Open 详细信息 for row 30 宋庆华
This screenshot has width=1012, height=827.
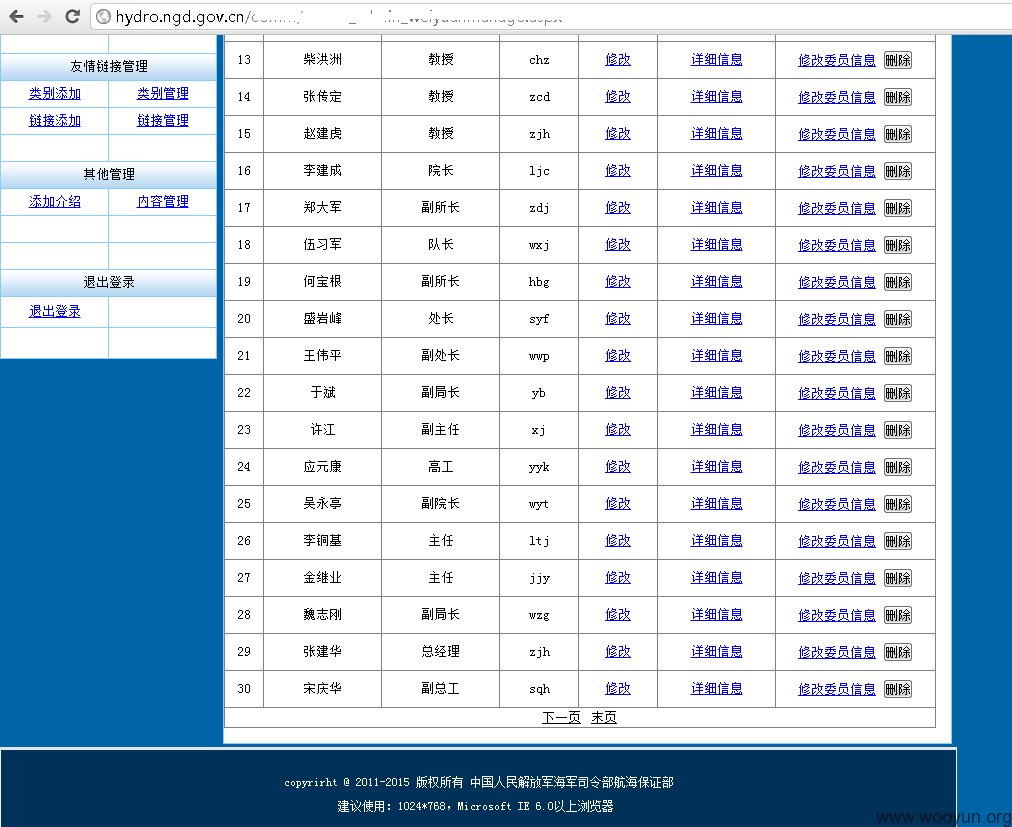(x=716, y=688)
